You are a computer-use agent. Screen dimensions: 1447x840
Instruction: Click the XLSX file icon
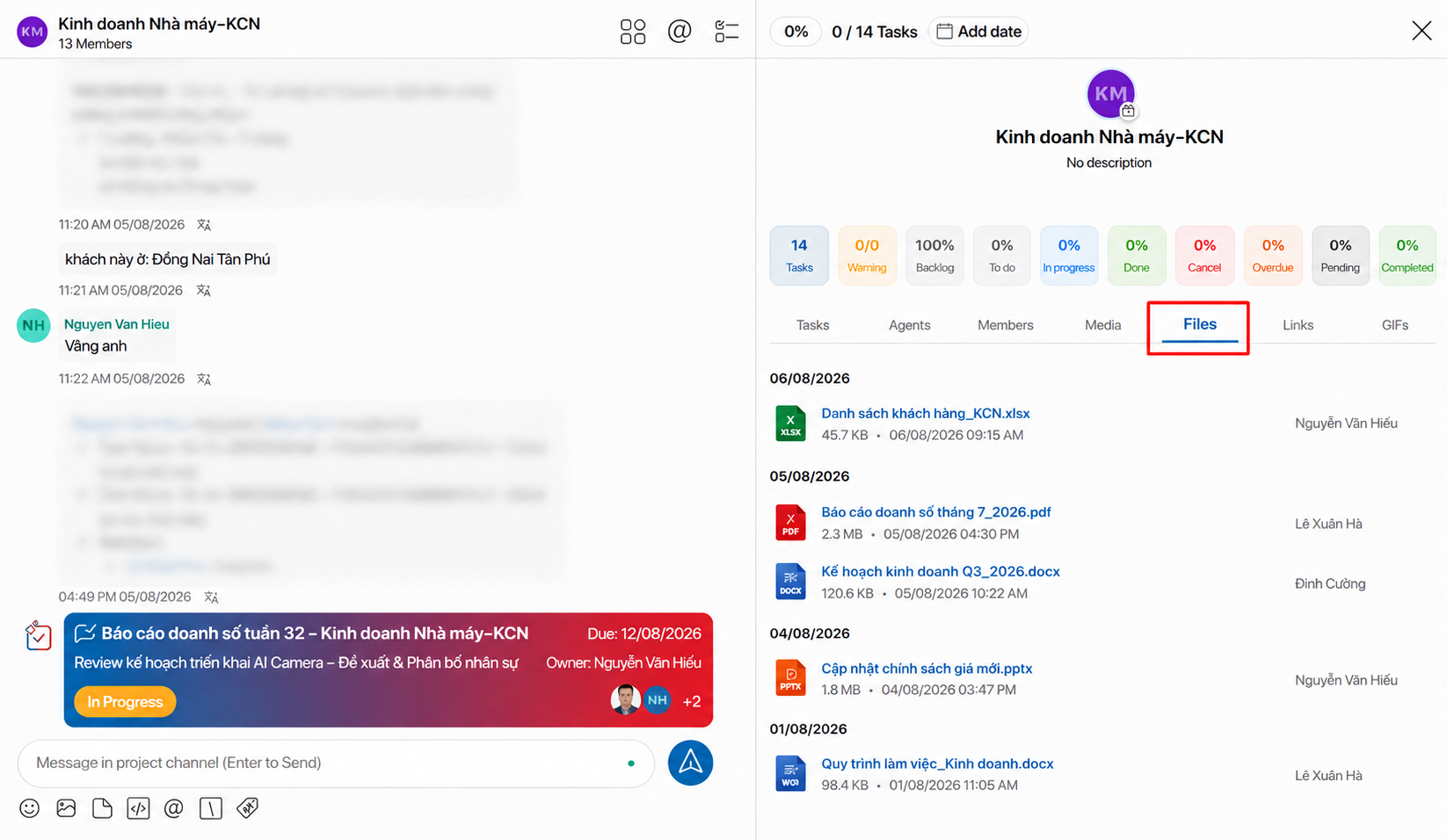[790, 424]
